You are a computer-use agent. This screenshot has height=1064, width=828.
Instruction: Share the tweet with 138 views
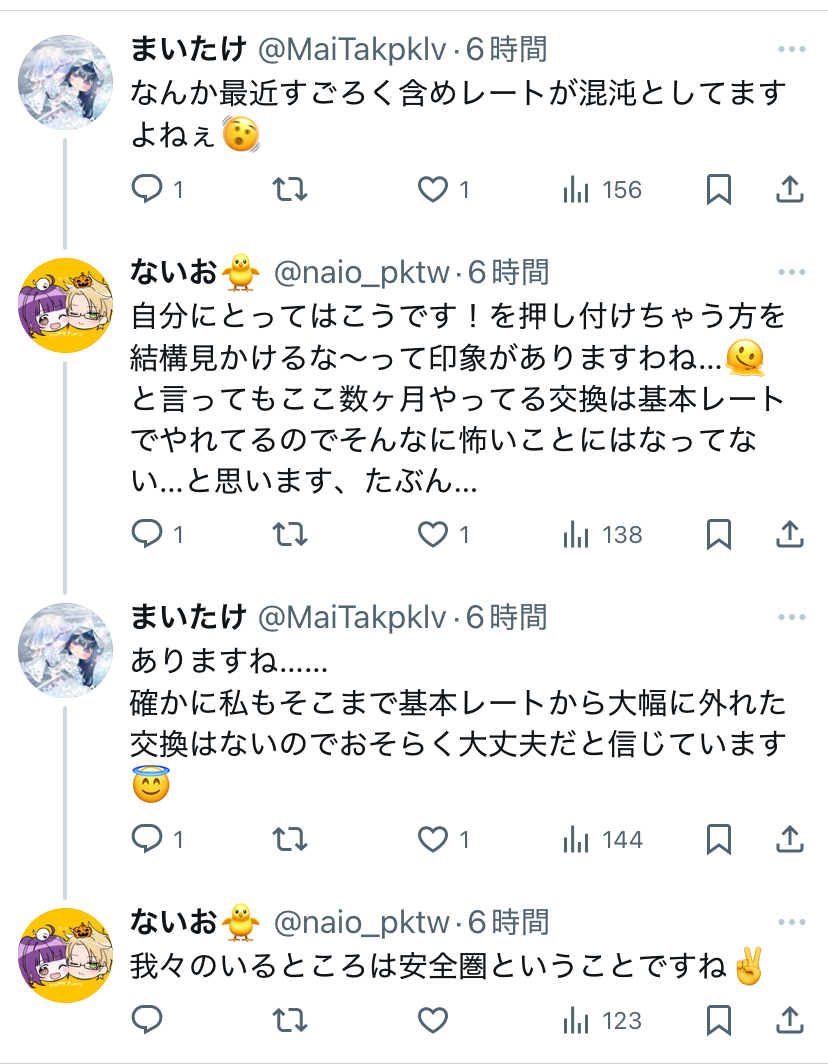pyautogui.click(x=790, y=535)
